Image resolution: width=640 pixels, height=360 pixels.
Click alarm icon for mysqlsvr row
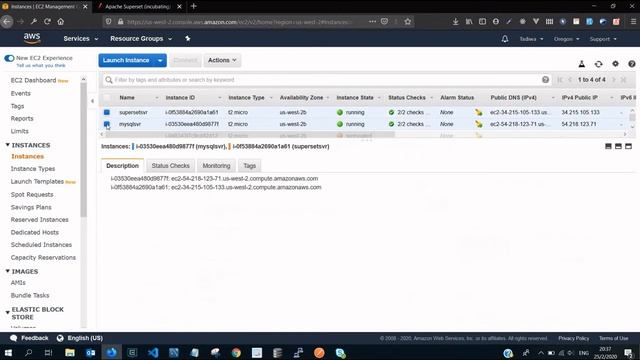(478, 124)
